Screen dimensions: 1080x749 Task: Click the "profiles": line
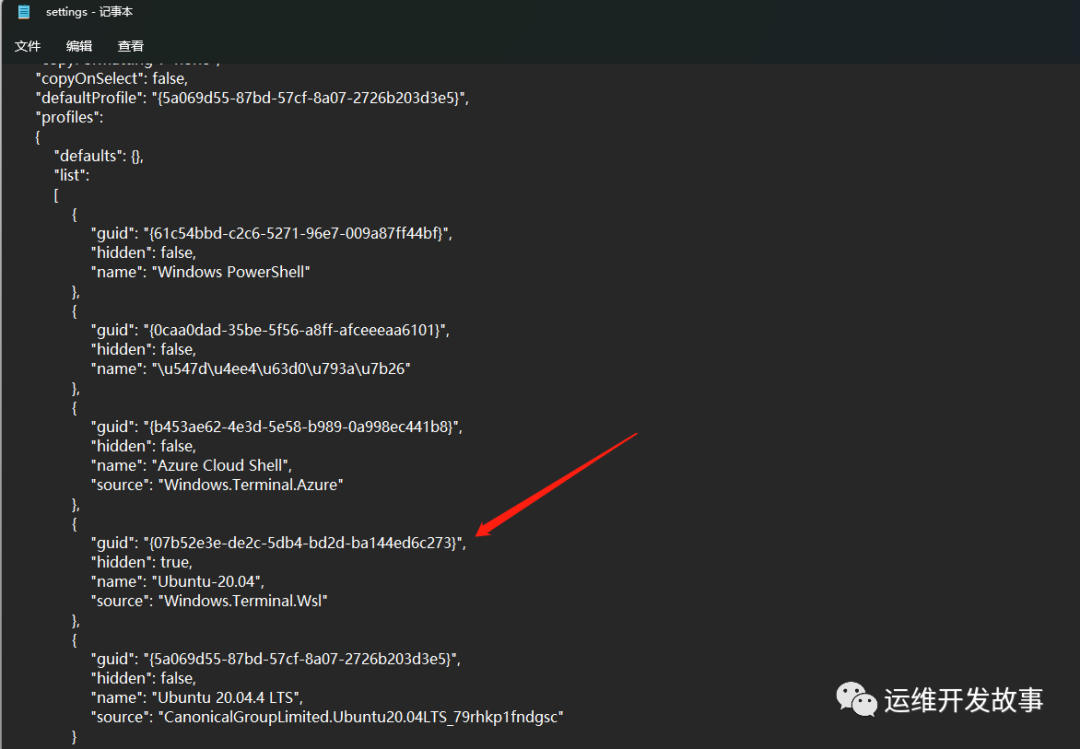(x=70, y=117)
